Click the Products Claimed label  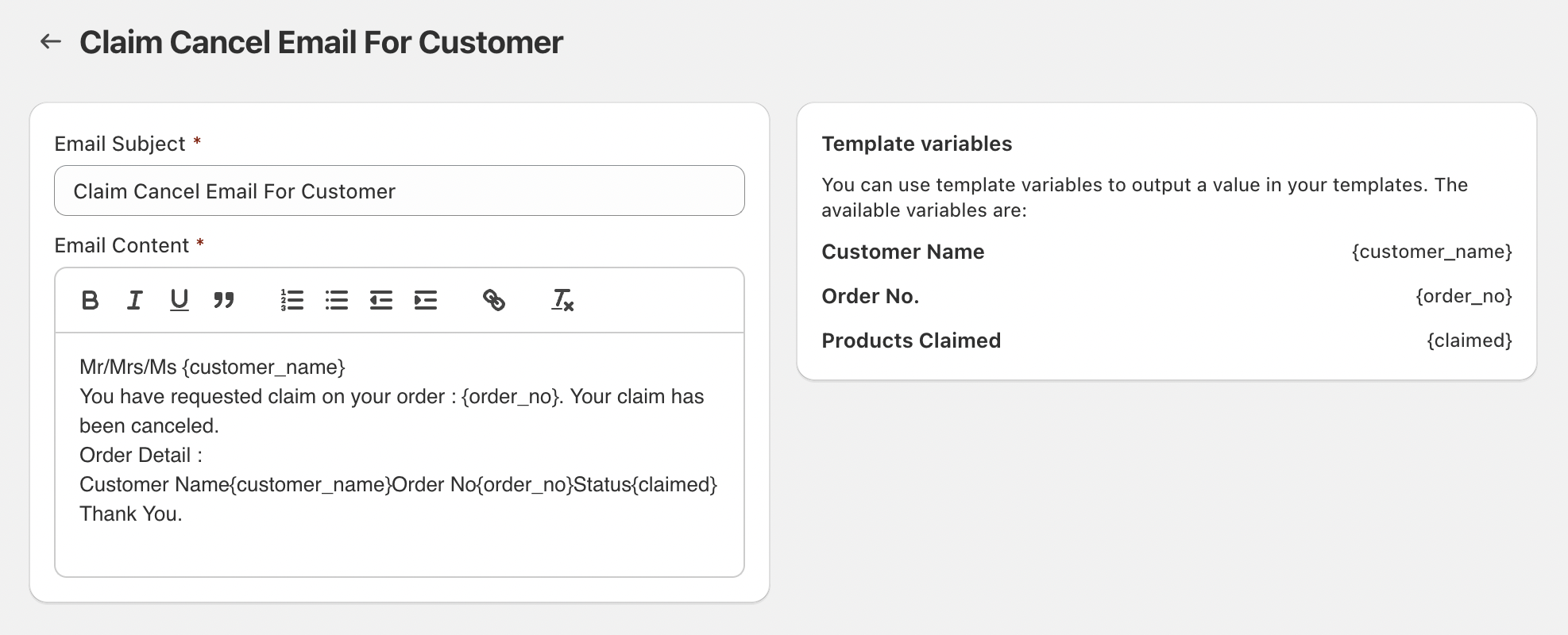coord(911,341)
